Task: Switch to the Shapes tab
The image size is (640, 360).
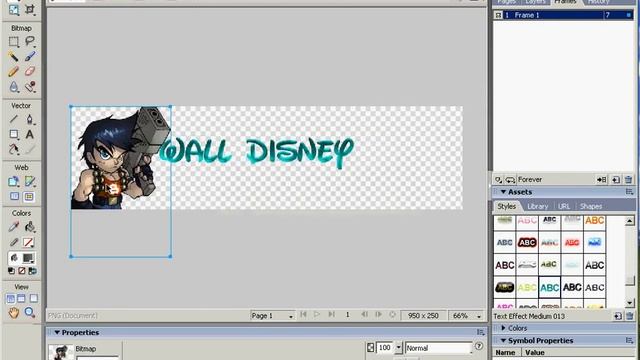Action: coord(591,207)
